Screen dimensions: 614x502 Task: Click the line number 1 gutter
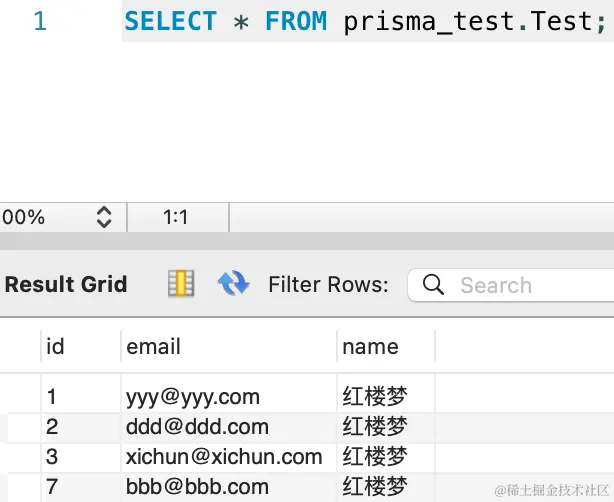coord(40,21)
